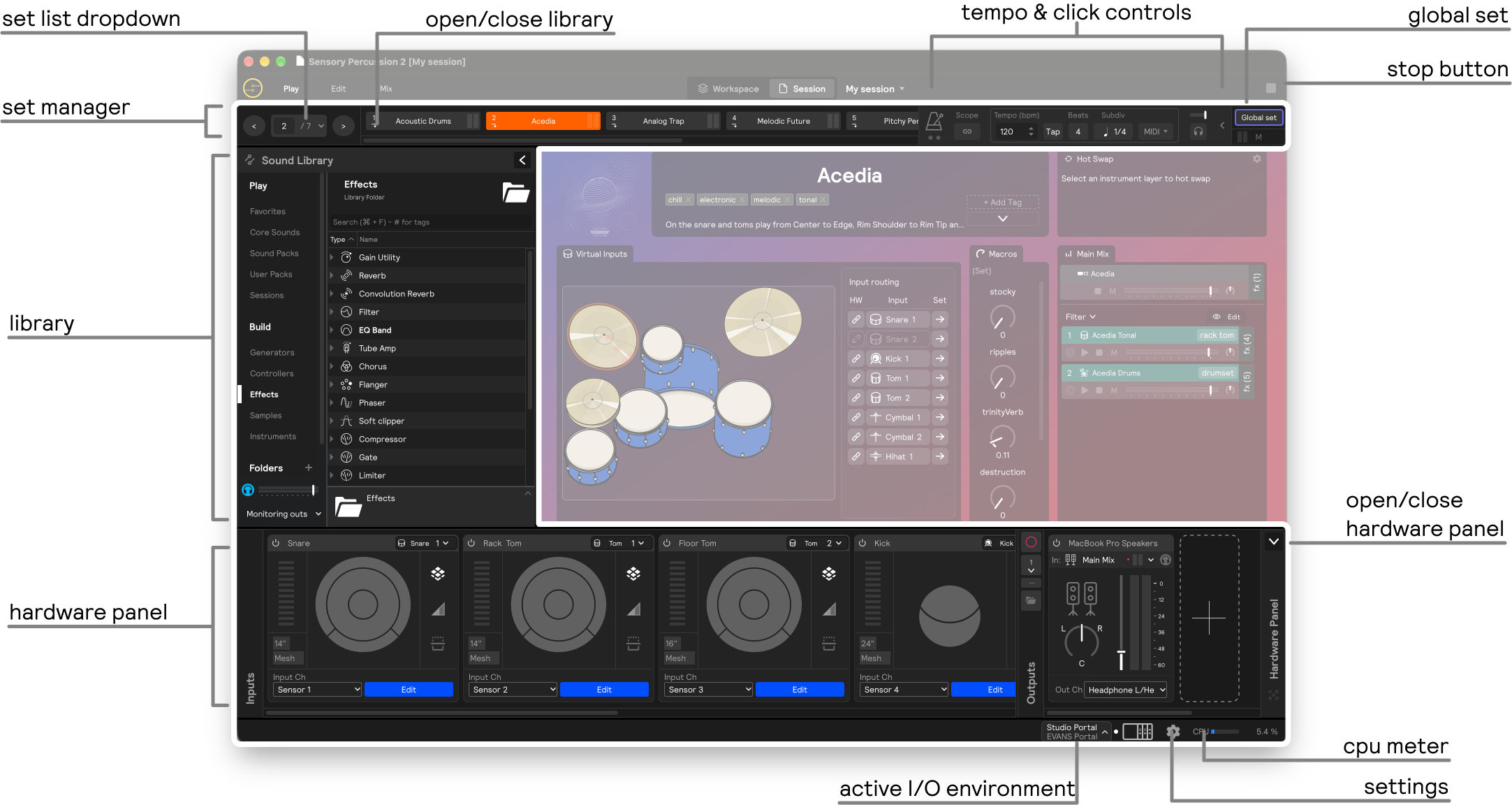The height and width of the screenshot is (805, 1512).
Task: Click Edit button for Sensor 2
Action: tap(604, 690)
